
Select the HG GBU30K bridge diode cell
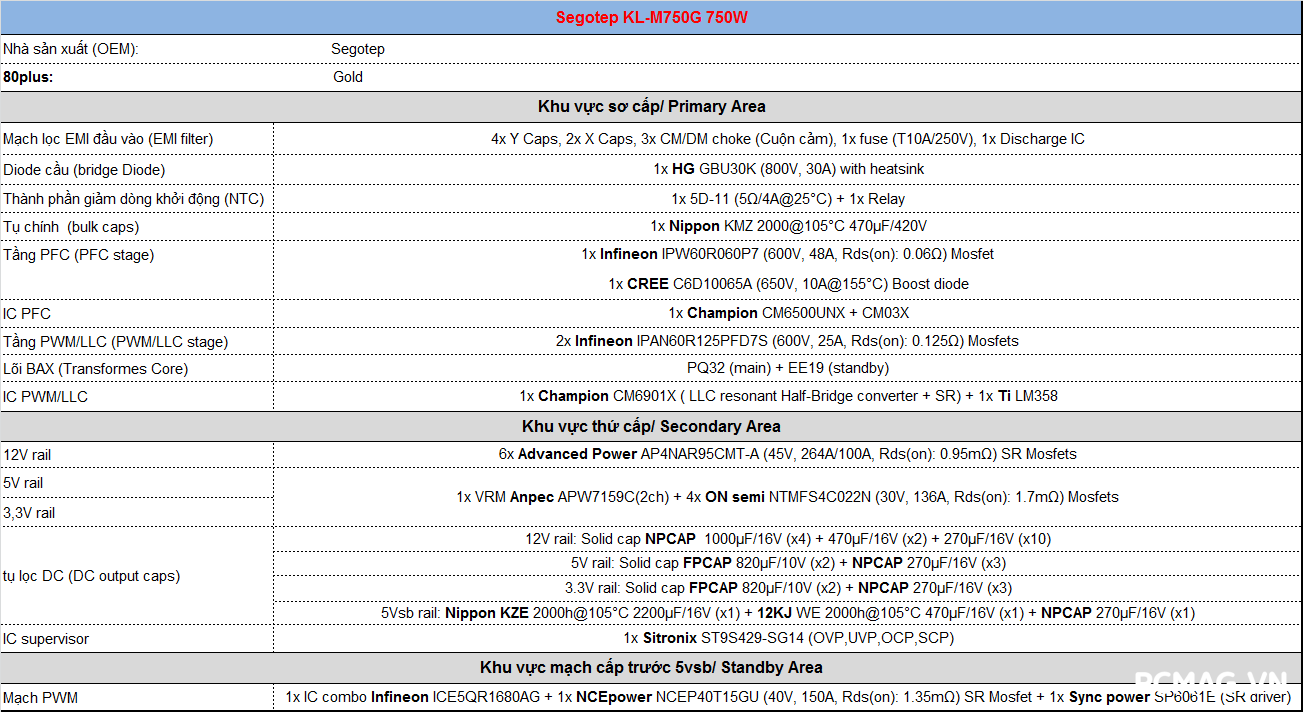click(788, 169)
